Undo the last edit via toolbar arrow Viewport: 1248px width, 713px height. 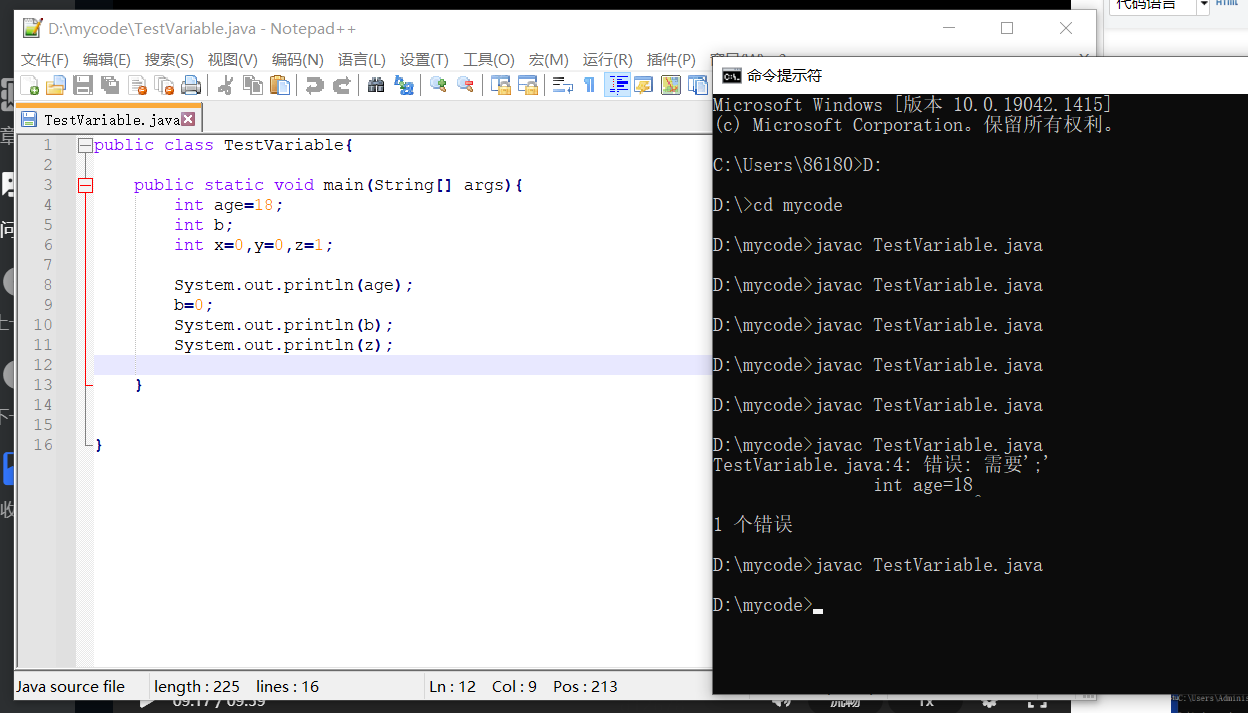[x=314, y=85]
